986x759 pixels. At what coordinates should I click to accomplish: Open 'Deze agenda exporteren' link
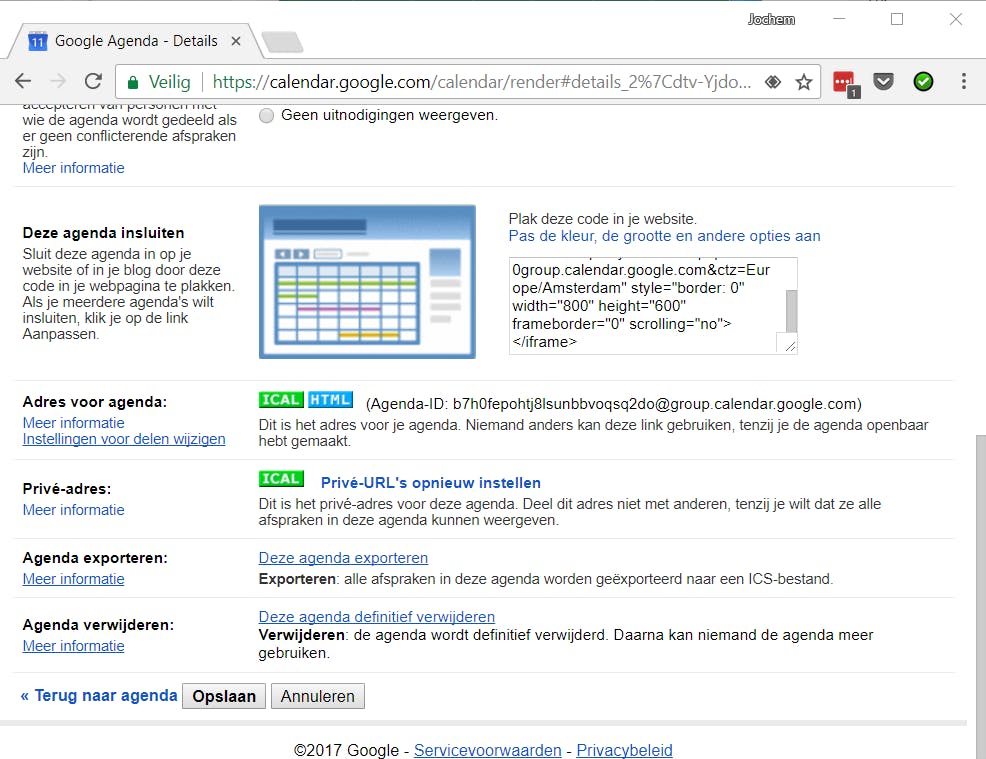[x=343, y=558]
